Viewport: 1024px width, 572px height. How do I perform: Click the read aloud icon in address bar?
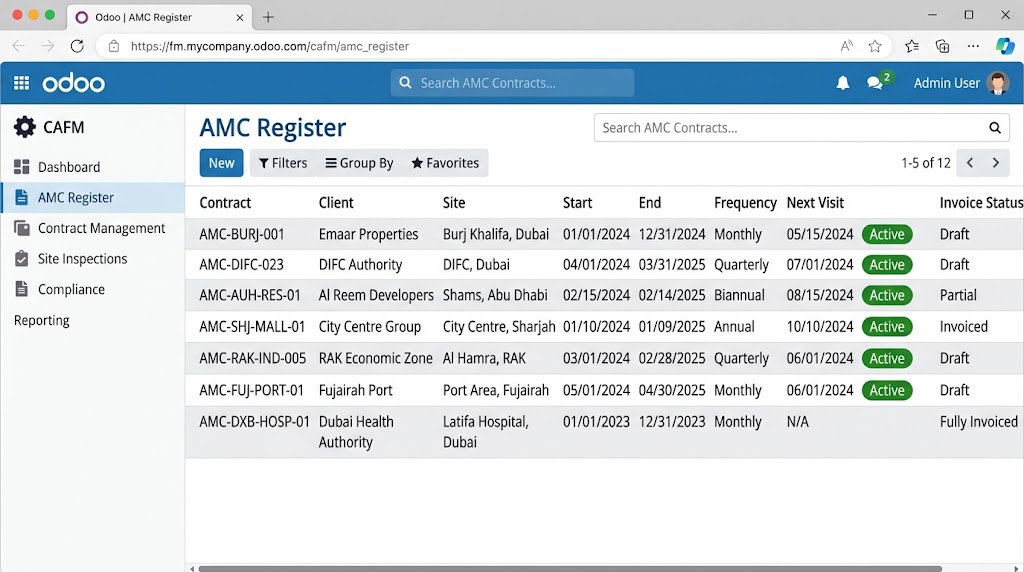(846, 46)
